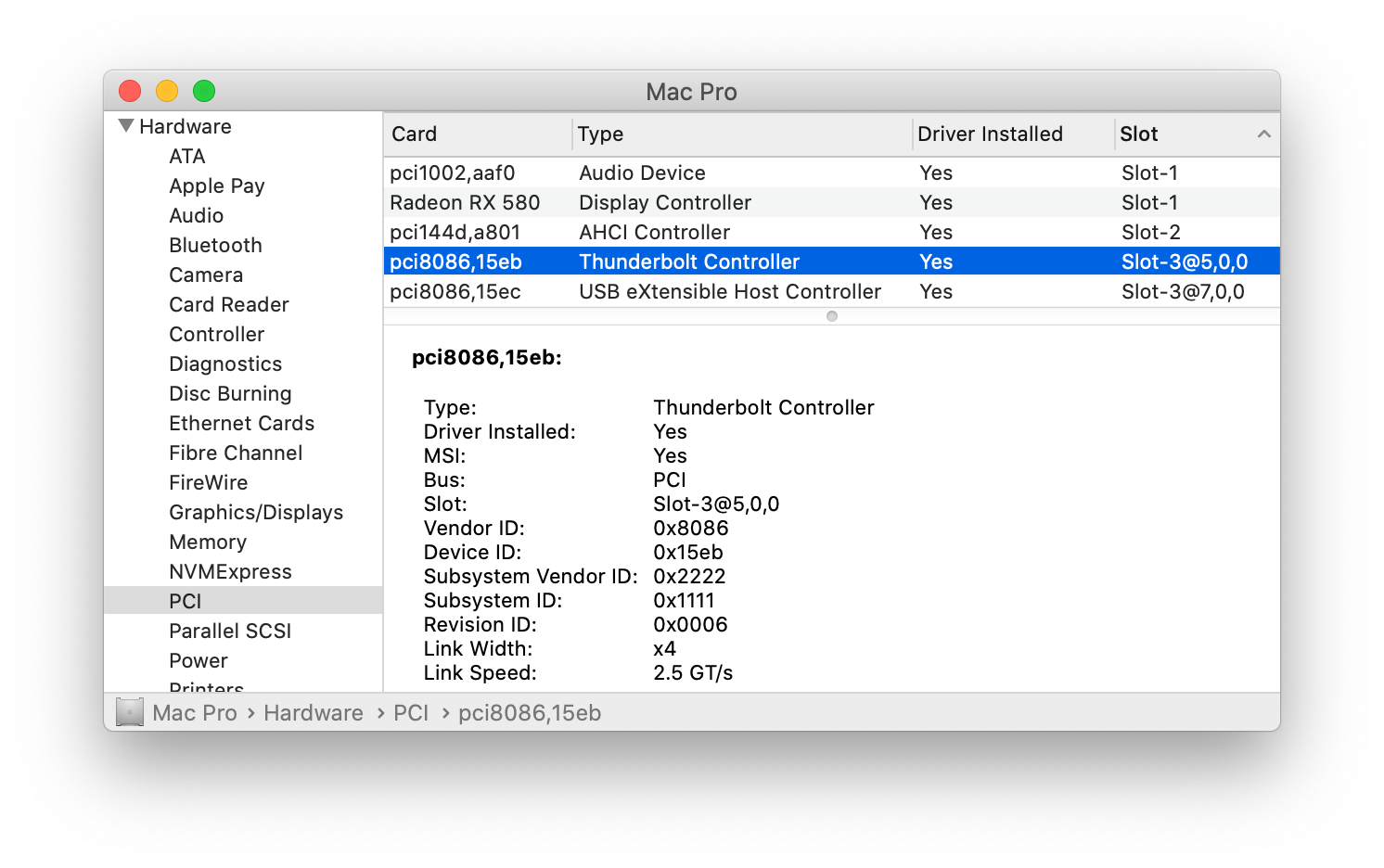
Task: Select Memory in the sidebar
Action: [x=208, y=542]
